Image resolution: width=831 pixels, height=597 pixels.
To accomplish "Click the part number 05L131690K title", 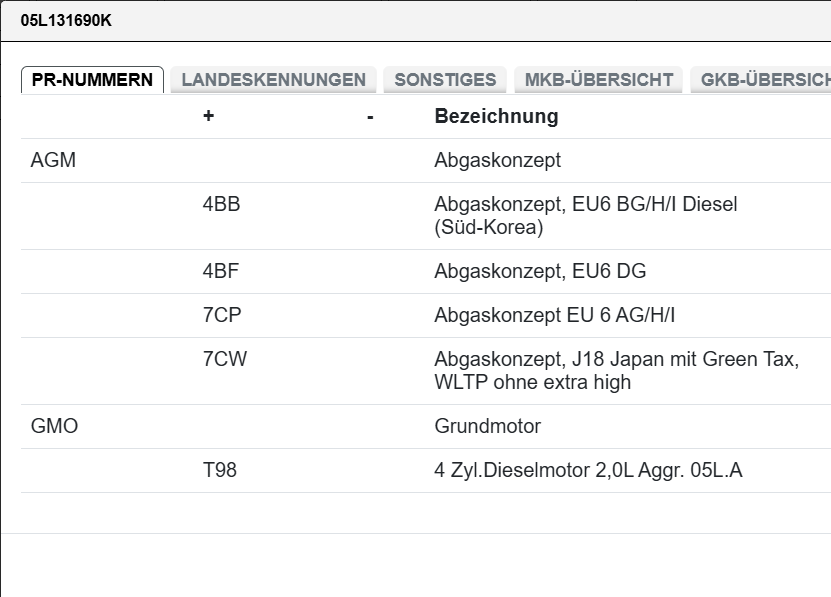I will coord(66,20).
